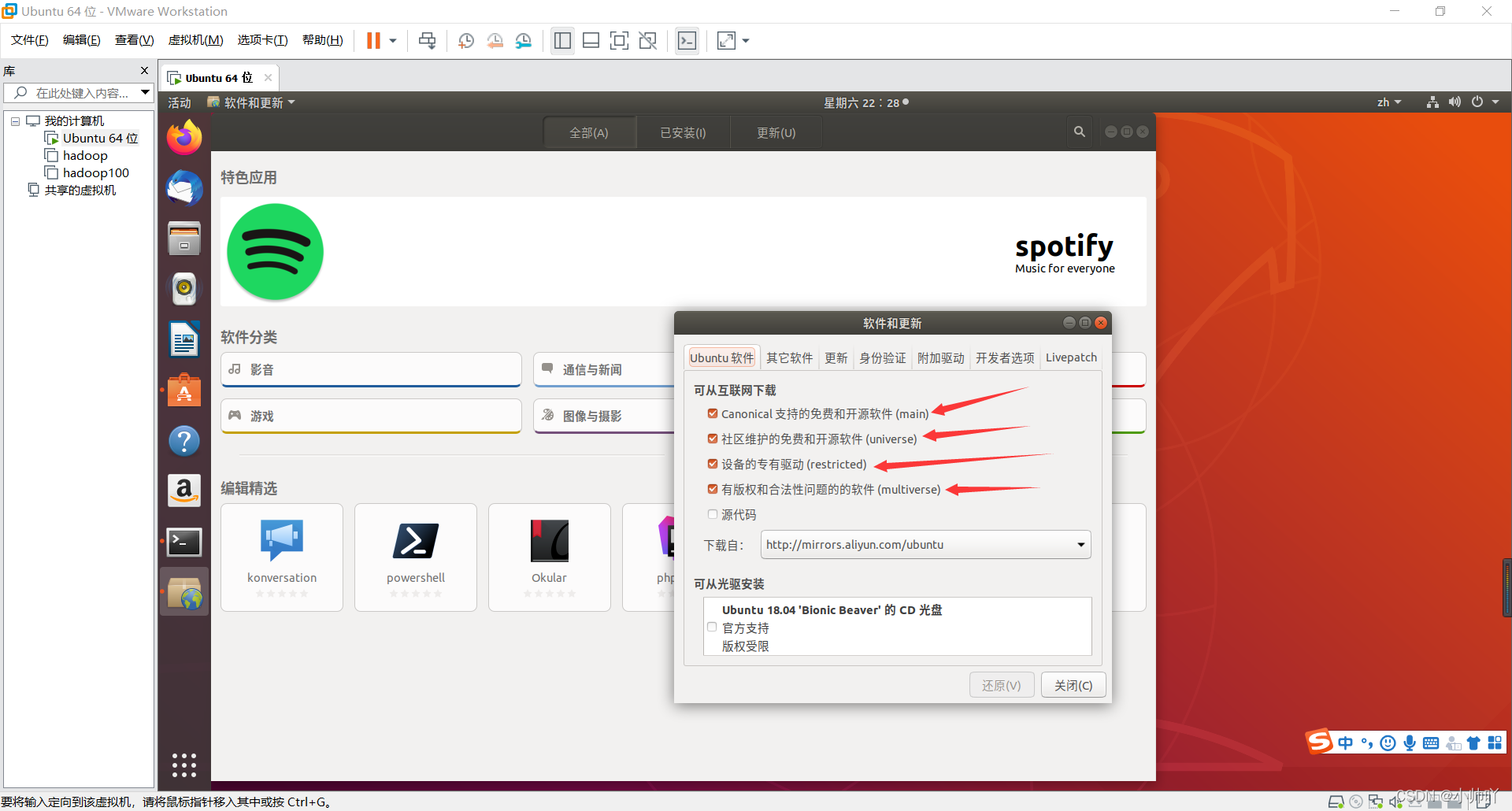Enable the 源代码 source code checkbox
Viewport: 1512px width, 811px height.
(713, 515)
